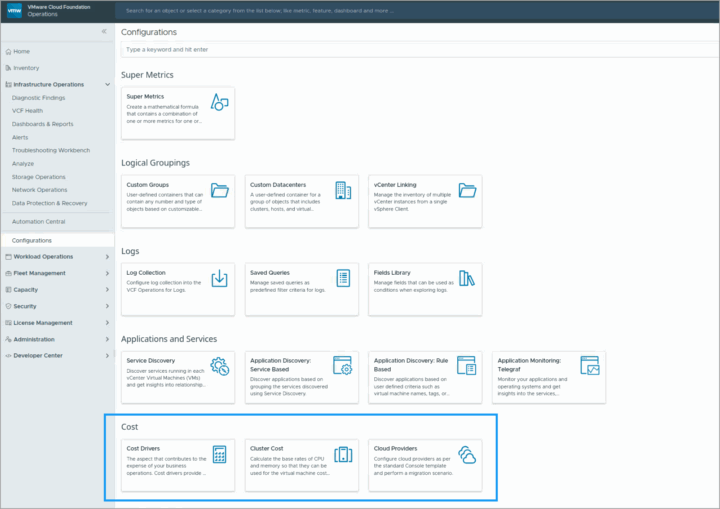This screenshot has height=509, width=720.
Task: Open the Custom Datacenters card title
Action: [278, 185]
